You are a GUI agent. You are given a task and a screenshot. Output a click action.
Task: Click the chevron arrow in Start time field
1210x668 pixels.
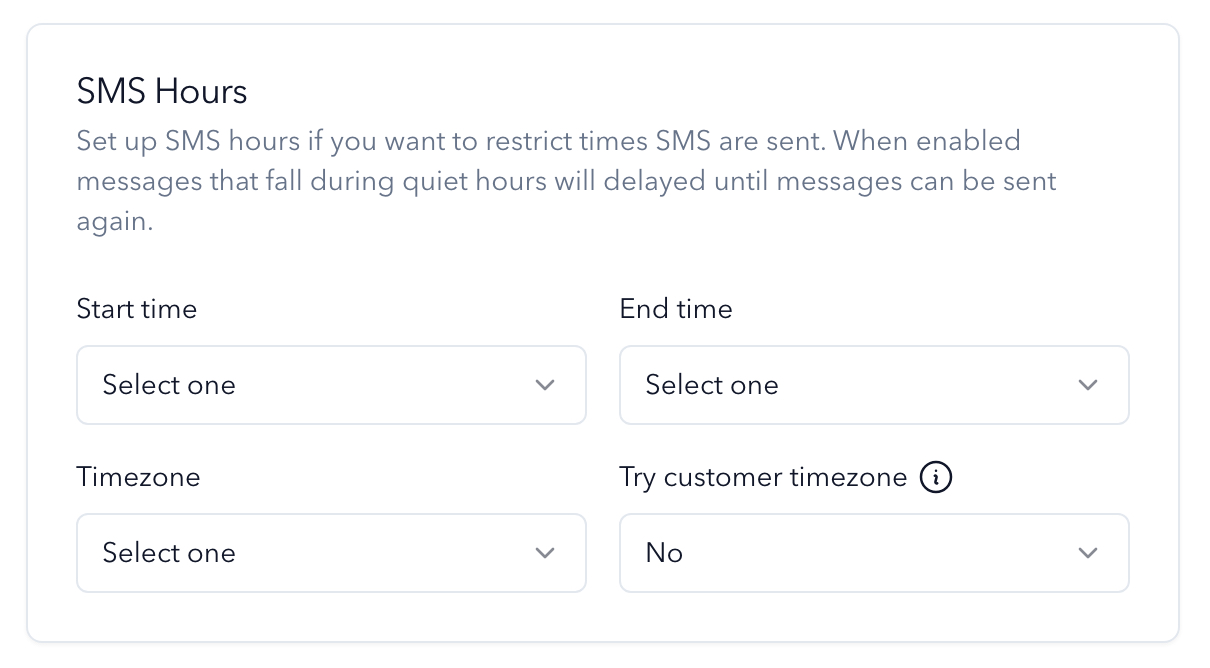pos(545,385)
